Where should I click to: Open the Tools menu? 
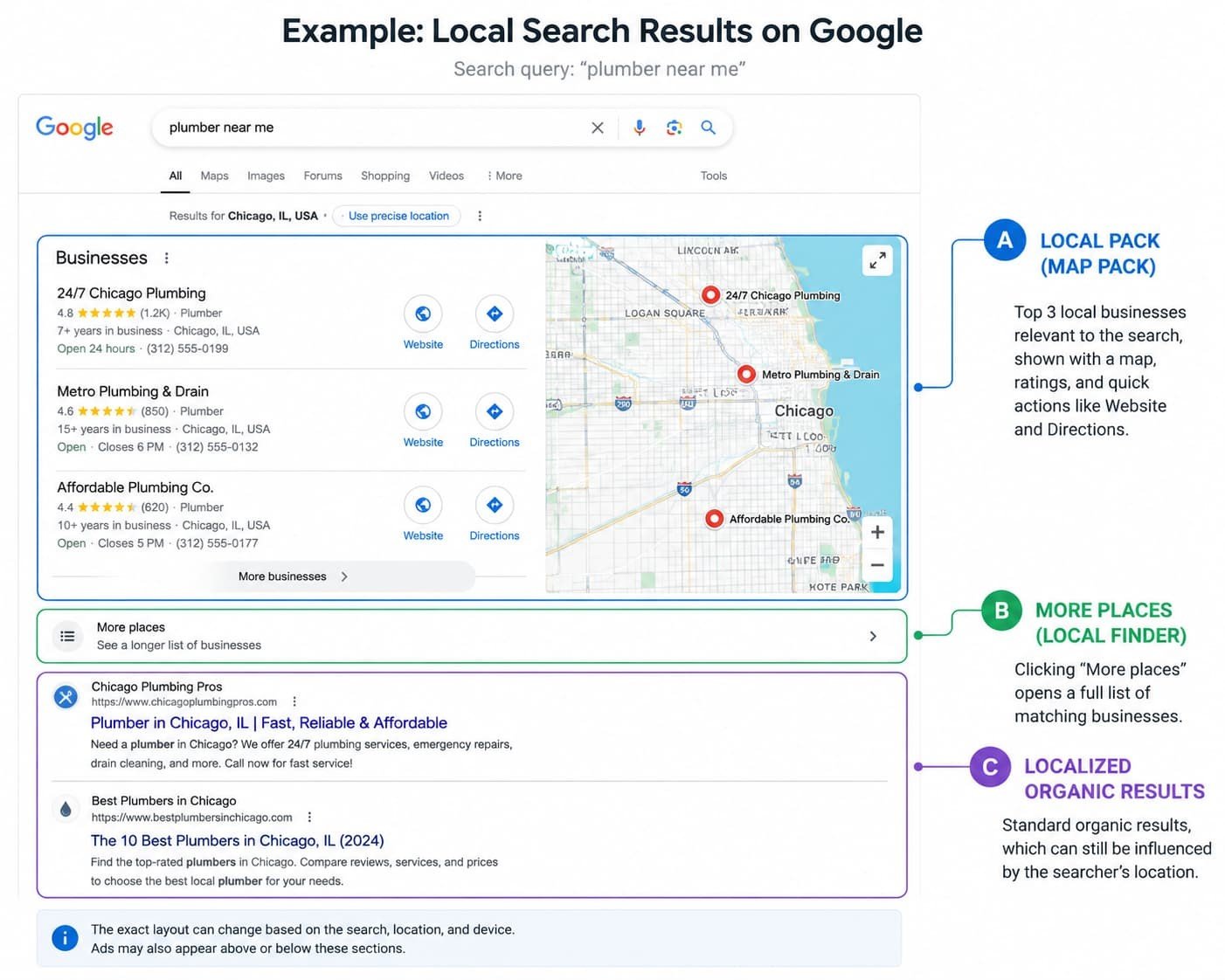(714, 176)
